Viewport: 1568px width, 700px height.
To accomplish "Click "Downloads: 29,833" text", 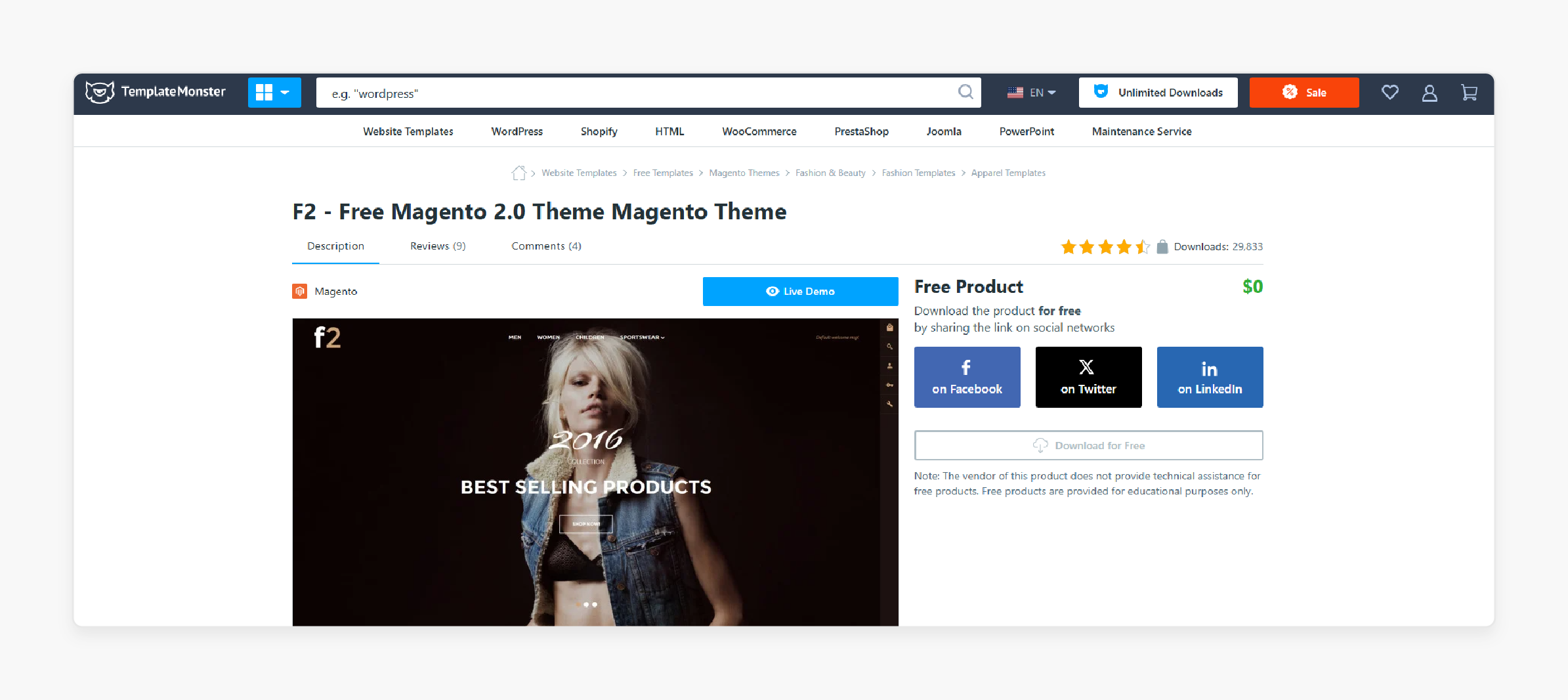I will 1218,247.
